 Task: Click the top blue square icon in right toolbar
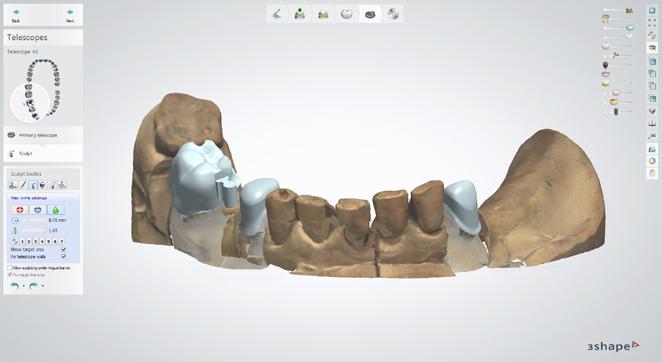click(652, 11)
